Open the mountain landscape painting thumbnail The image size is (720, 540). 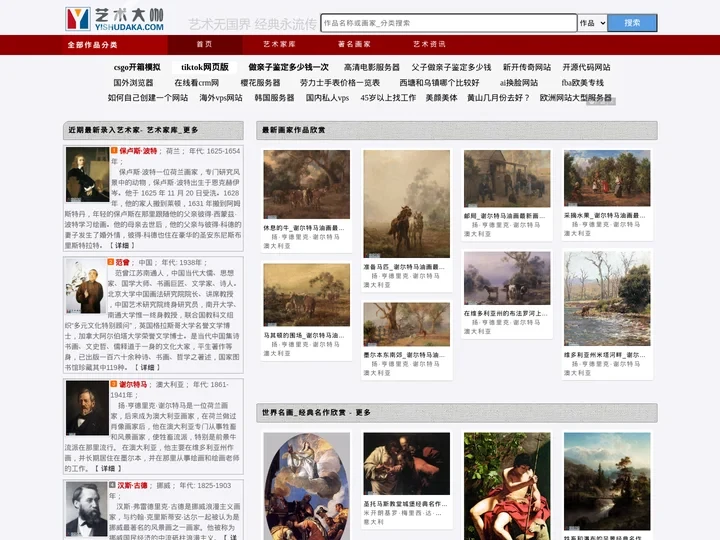(607, 481)
